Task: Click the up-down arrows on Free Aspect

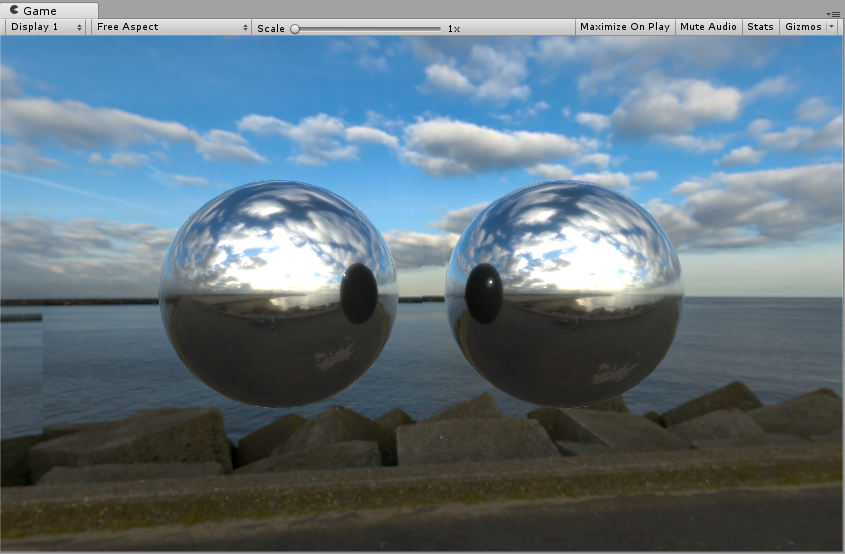Action: (245, 27)
